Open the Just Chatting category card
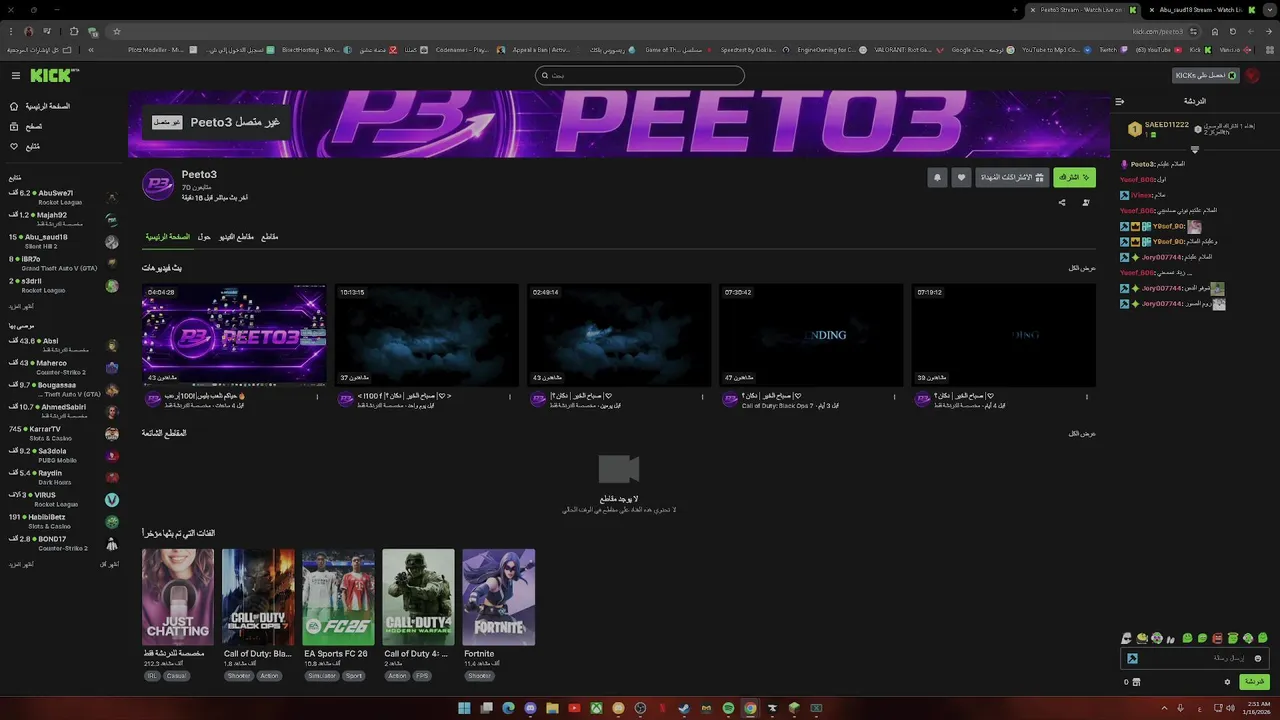 178,597
